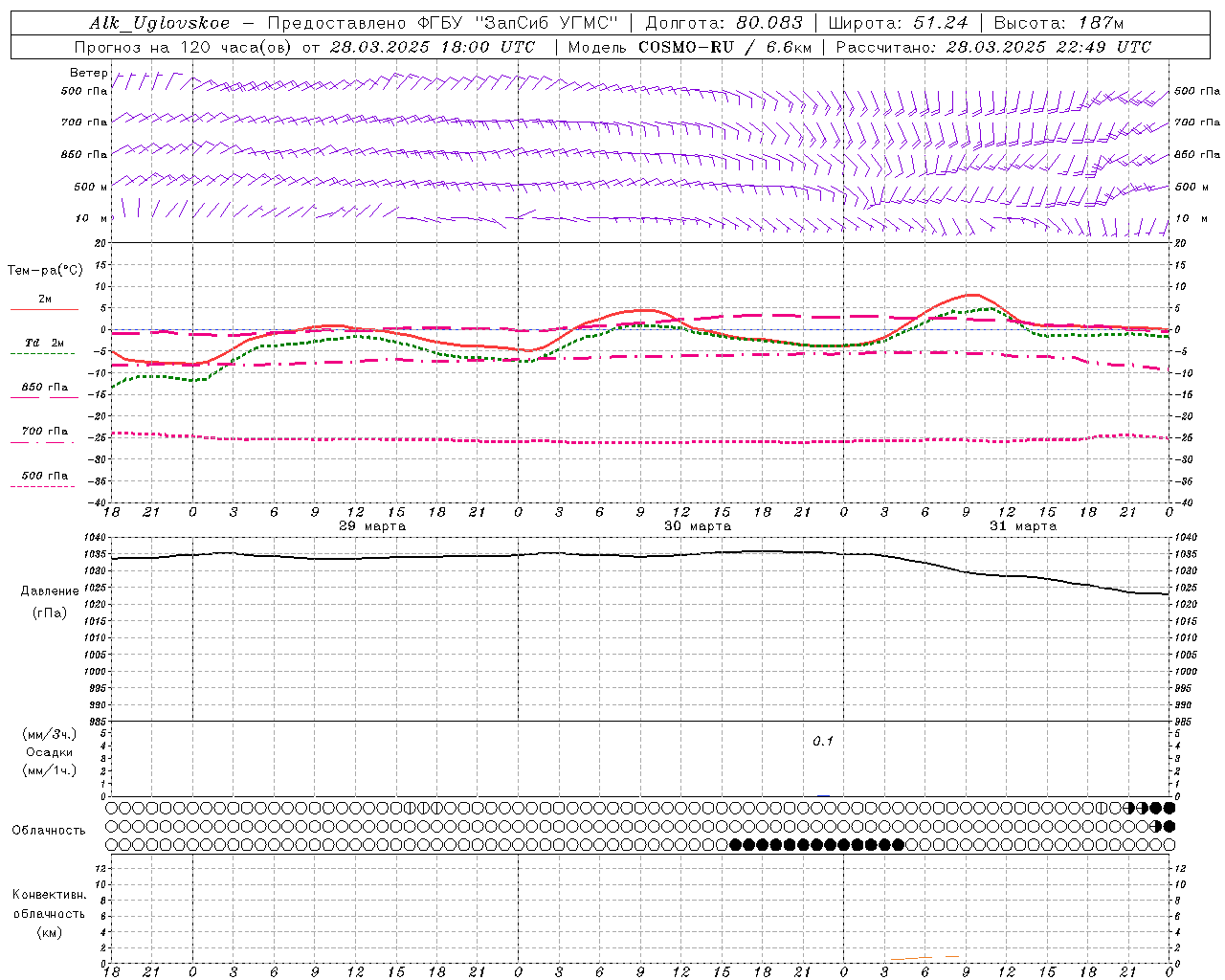The height and width of the screenshot is (980, 1225).
Task: Click the station name Alk_Uglovskoe in the header
Action: pos(160,23)
